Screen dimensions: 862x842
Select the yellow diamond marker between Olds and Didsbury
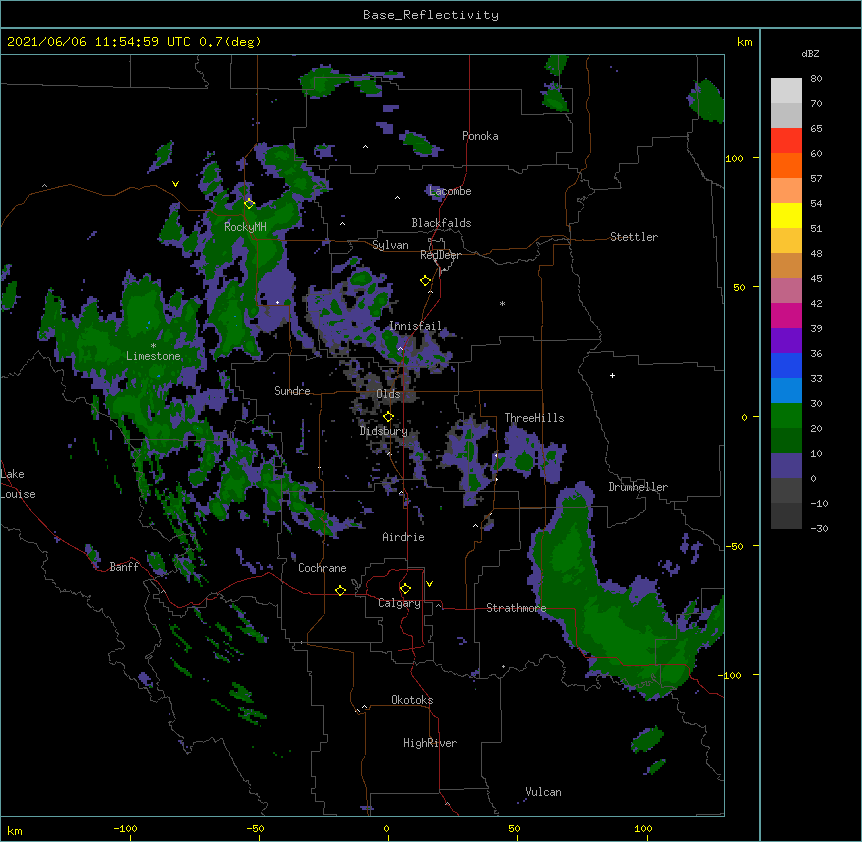(x=388, y=417)
